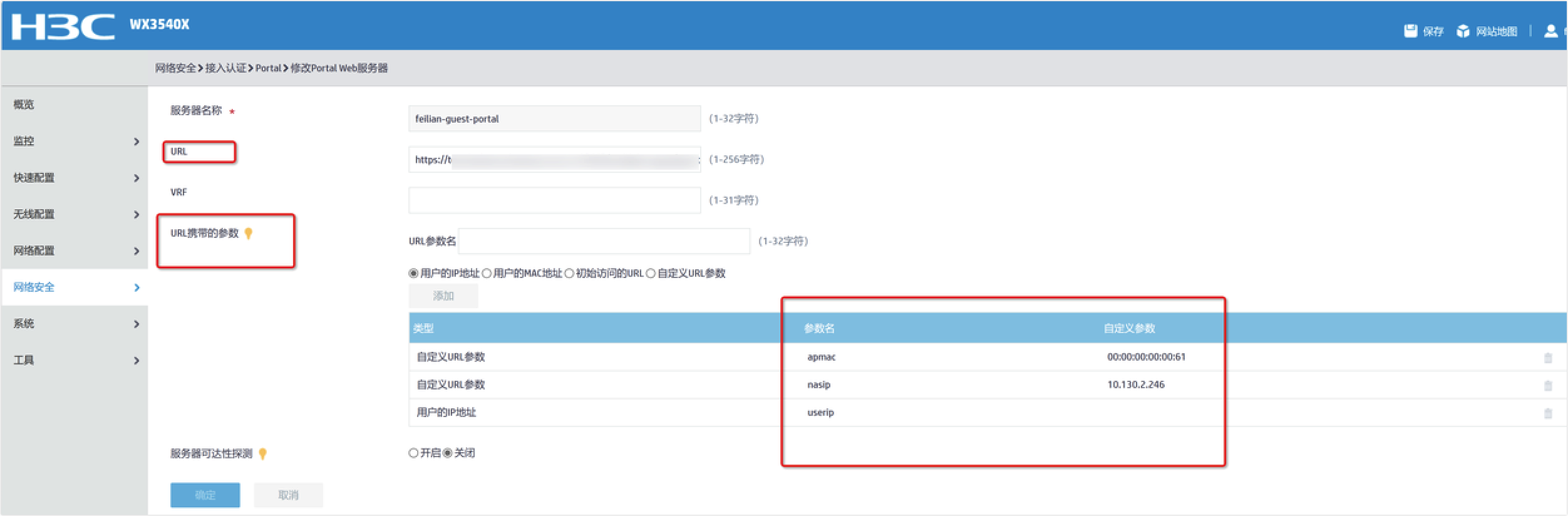Focus the URL参数名 input field
This screenshot has width=1568, height=516.
[x=604, y=241]
